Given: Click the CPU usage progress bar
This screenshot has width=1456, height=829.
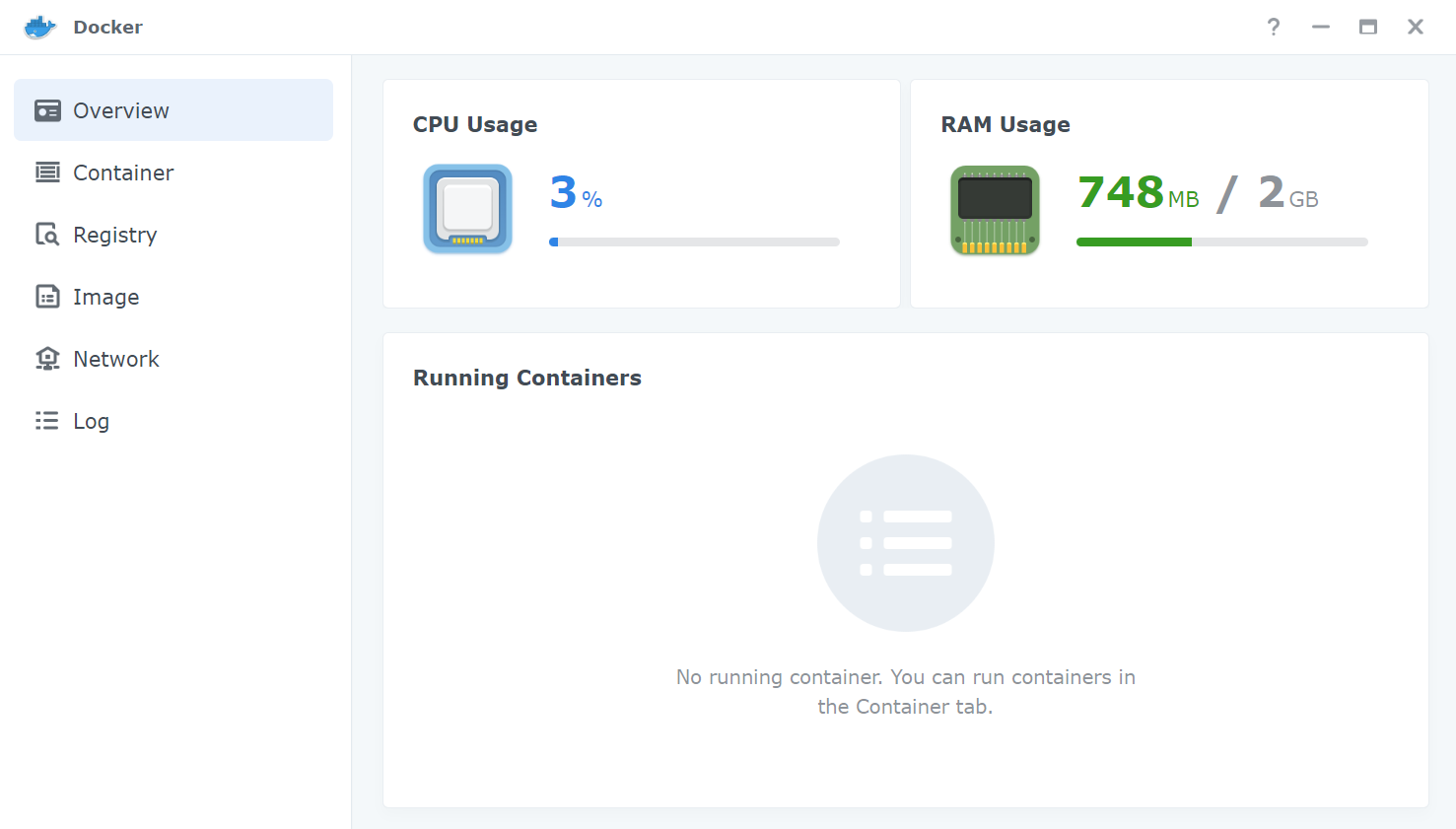Looking at the screenshot, I should click(x=694, y=242).
